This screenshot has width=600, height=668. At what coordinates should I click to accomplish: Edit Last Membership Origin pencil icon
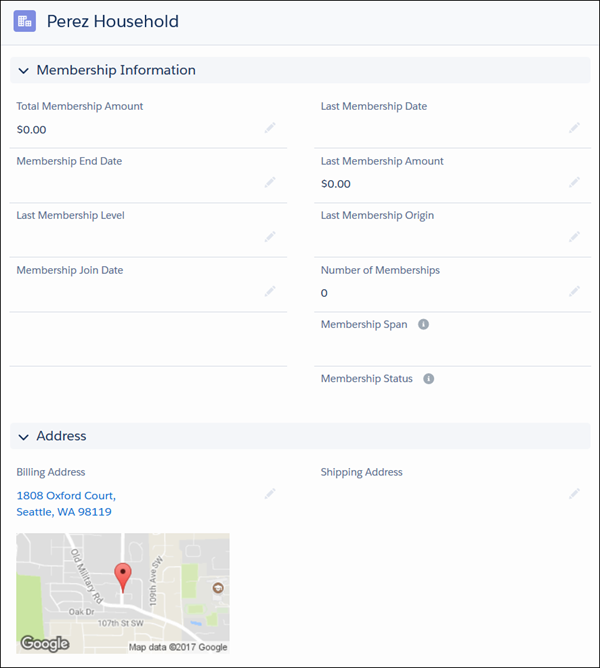point(574,236)
